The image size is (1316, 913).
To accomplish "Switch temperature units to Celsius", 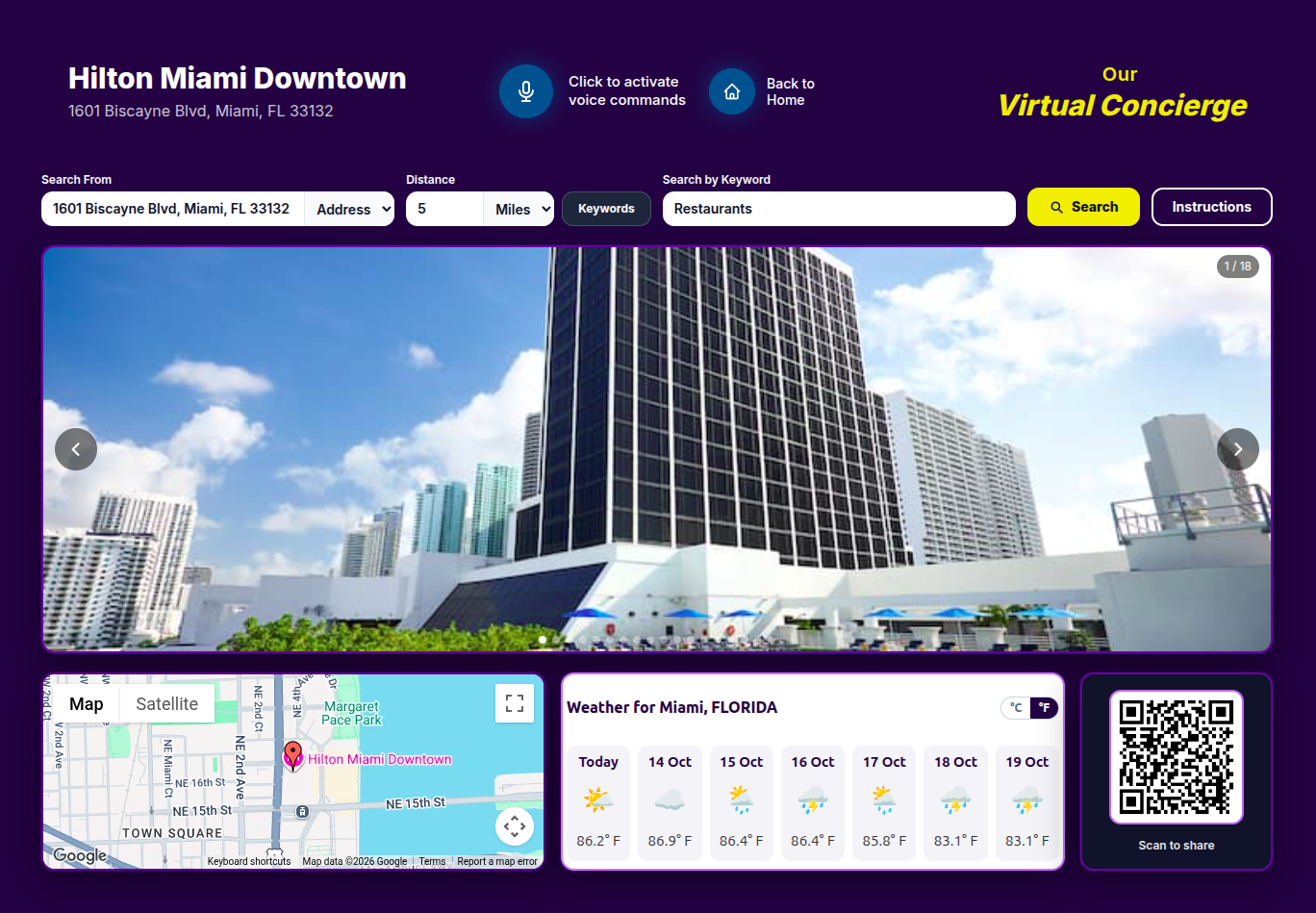I will pos(1016,708).
